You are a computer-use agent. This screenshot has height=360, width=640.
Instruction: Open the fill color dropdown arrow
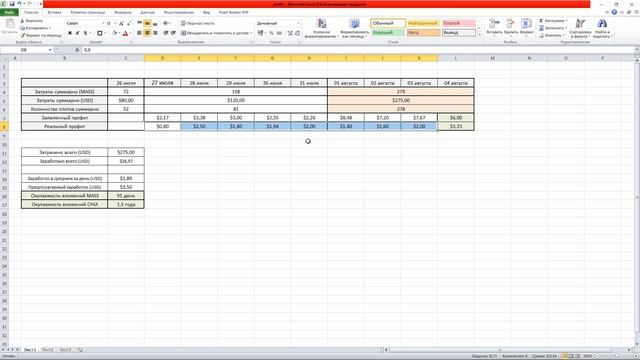[119, 33]
